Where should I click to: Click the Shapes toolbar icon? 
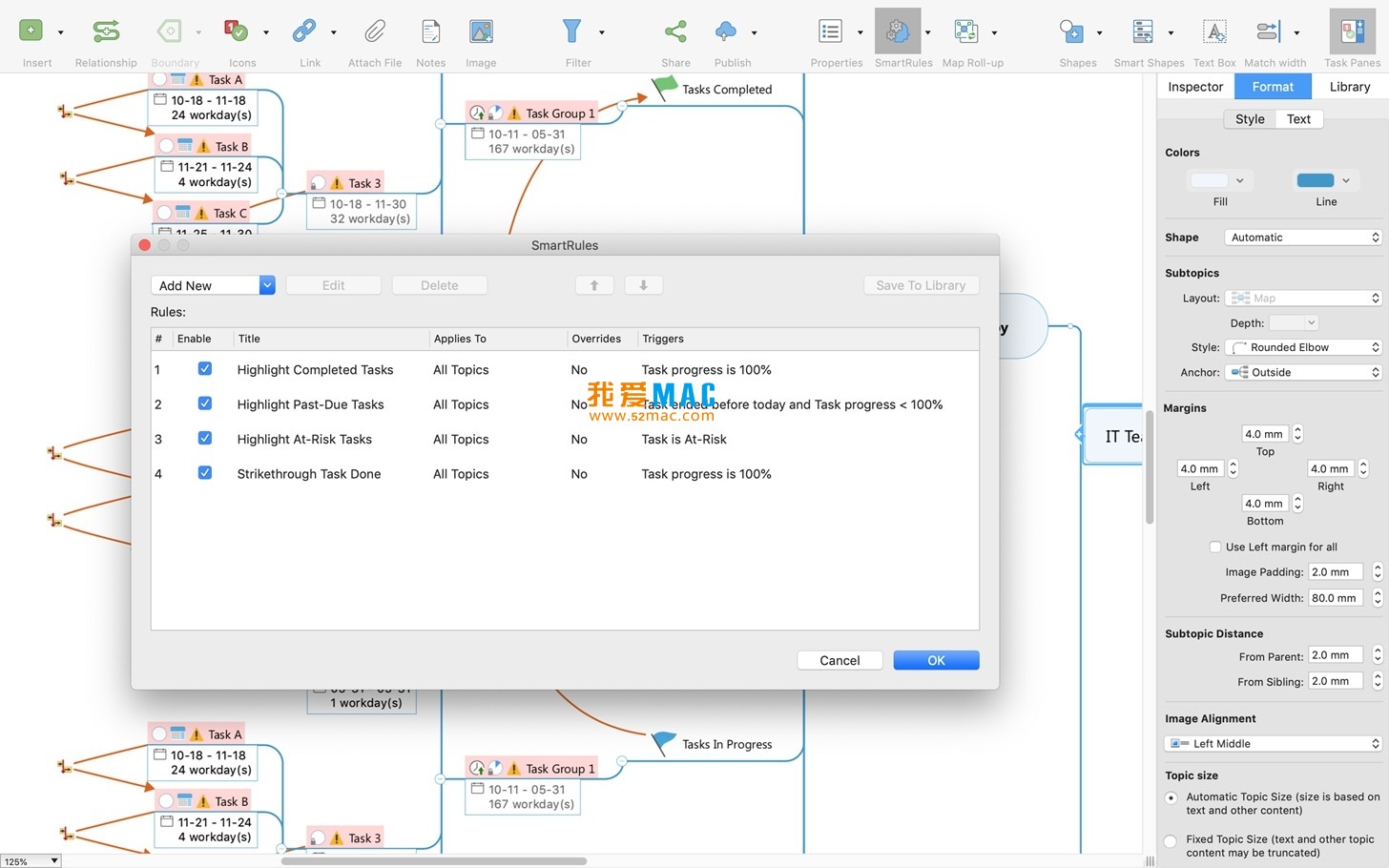click(x=1071, y=31)
